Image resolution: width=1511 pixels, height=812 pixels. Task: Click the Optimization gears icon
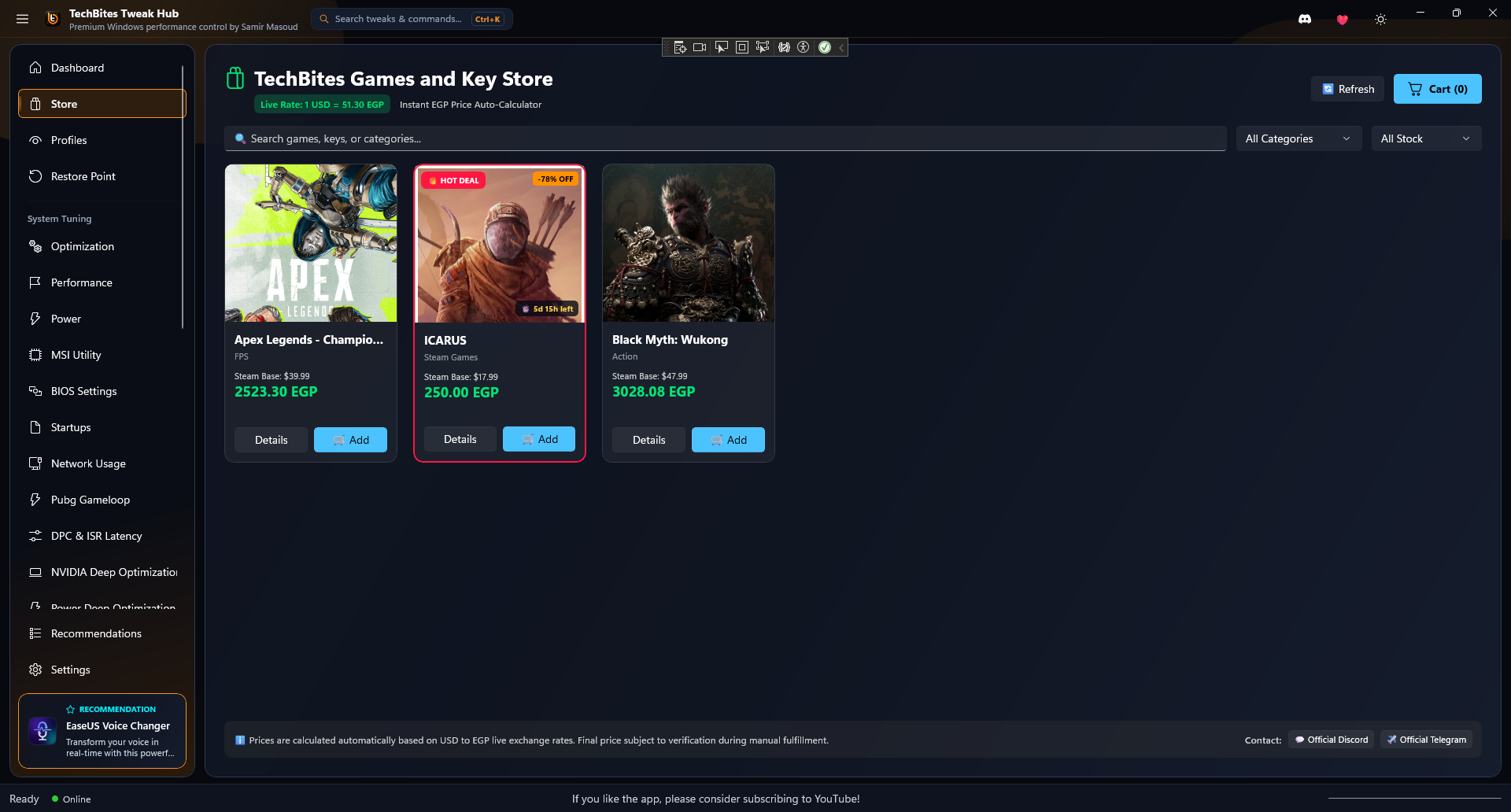[35, 246]
